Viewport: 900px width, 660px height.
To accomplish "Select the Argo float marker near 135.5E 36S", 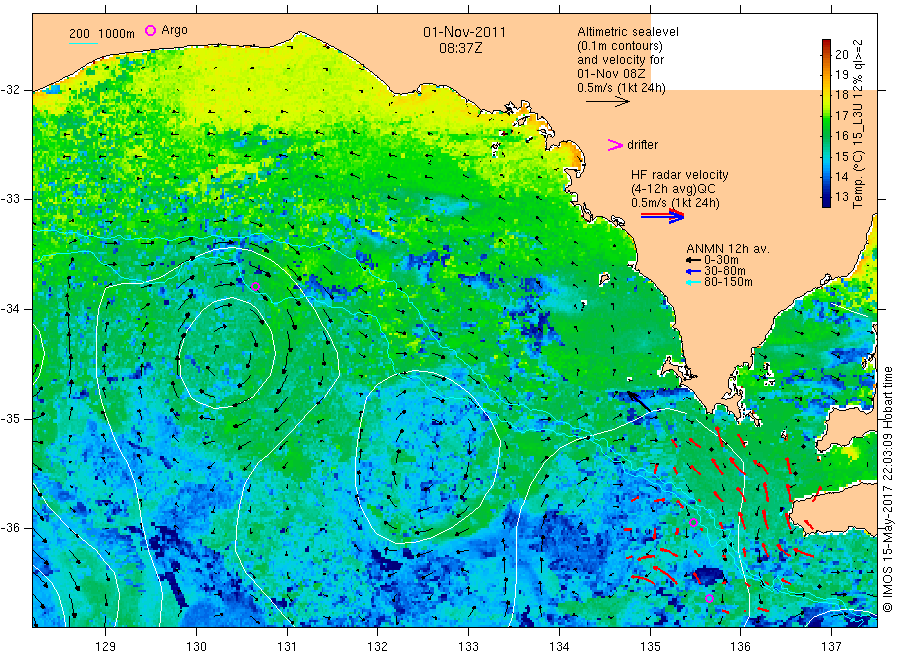I will [x=693, y=522].
